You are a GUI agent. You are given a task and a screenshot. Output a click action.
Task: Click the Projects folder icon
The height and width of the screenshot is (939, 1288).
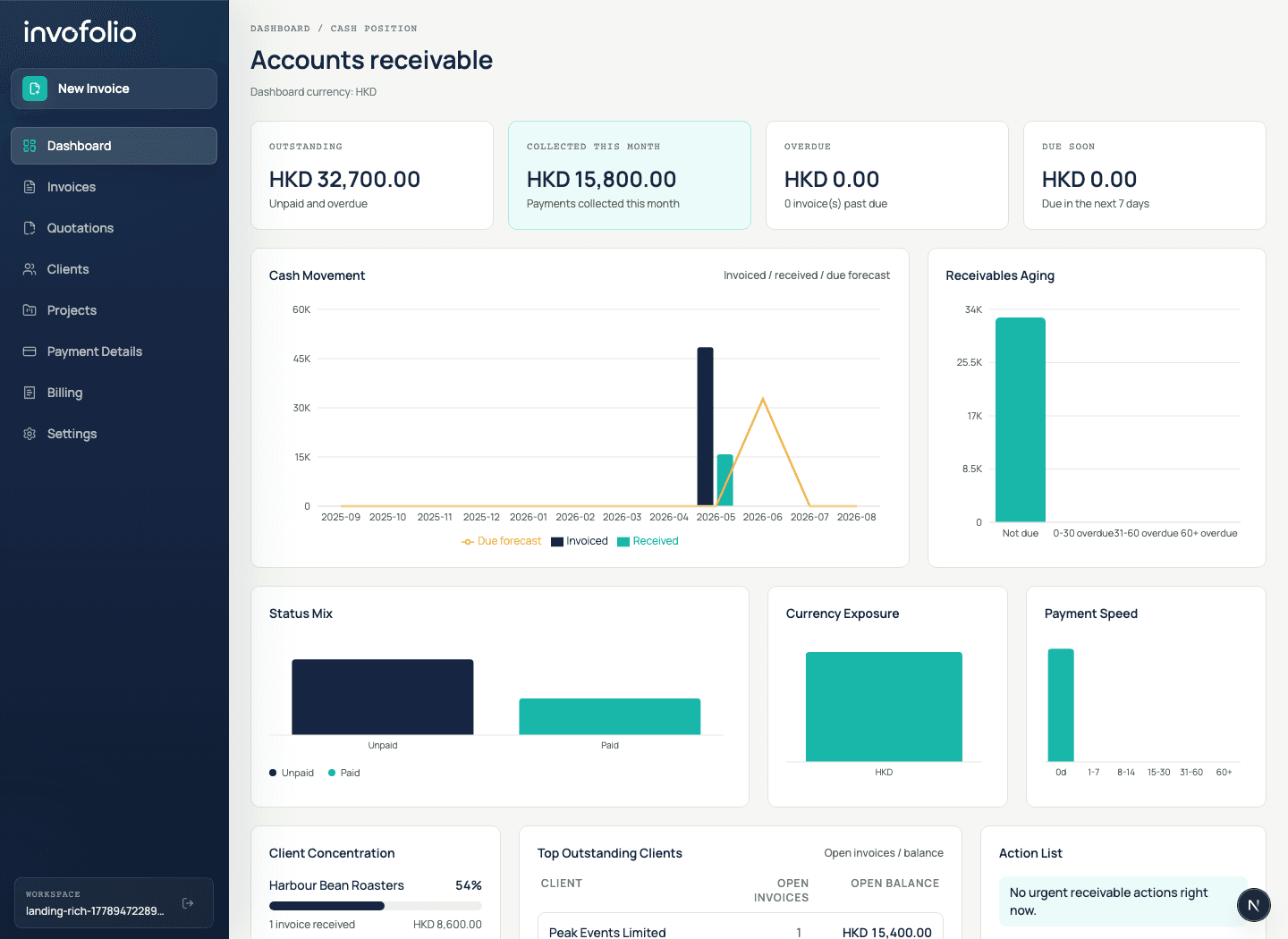pyautogui.click(x=30, y=310)
